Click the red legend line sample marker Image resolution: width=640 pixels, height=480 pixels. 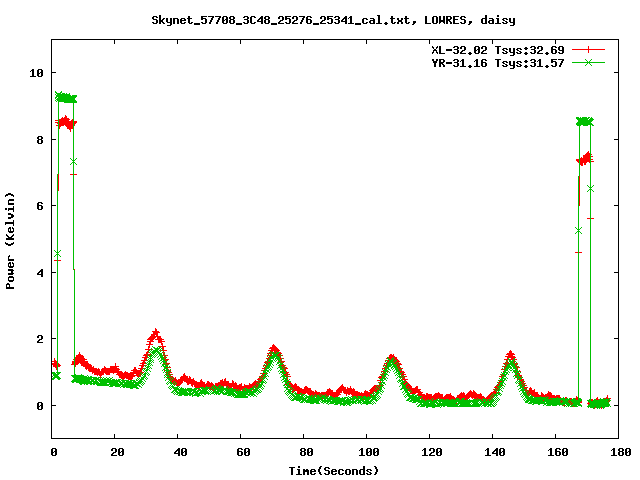pyautogui.click(x=588, y=50)
